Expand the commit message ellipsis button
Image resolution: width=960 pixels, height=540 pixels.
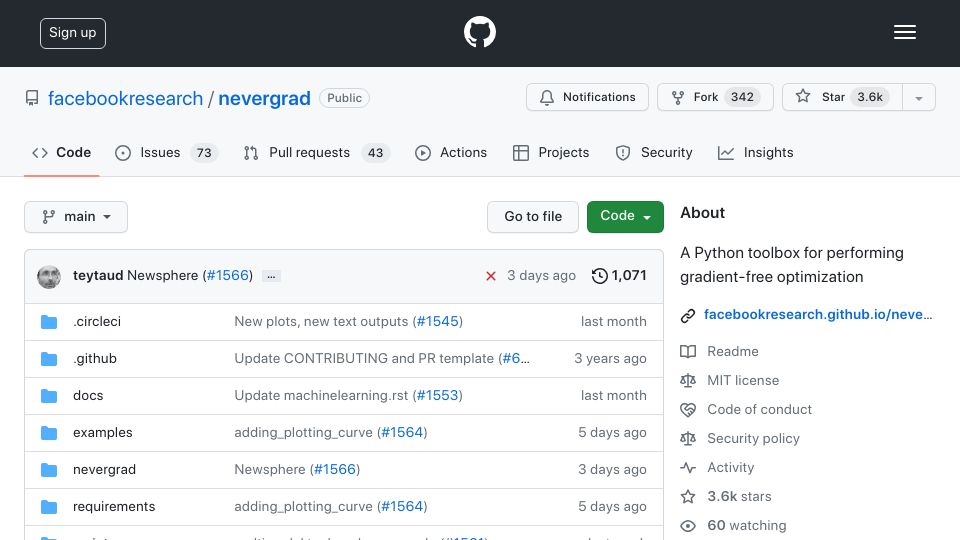(x=271, y=277)
